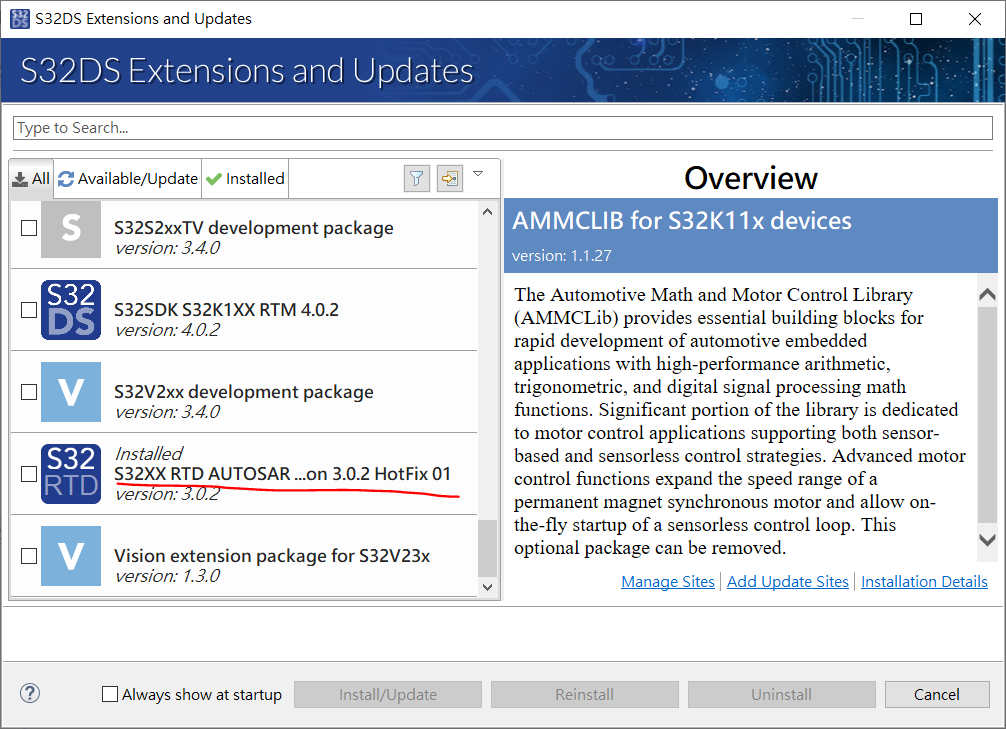Check the S32XX RTD AUTOSAR checkbox
The height and width of the screenshot is (729, 1006).
(x=29, y=474)
